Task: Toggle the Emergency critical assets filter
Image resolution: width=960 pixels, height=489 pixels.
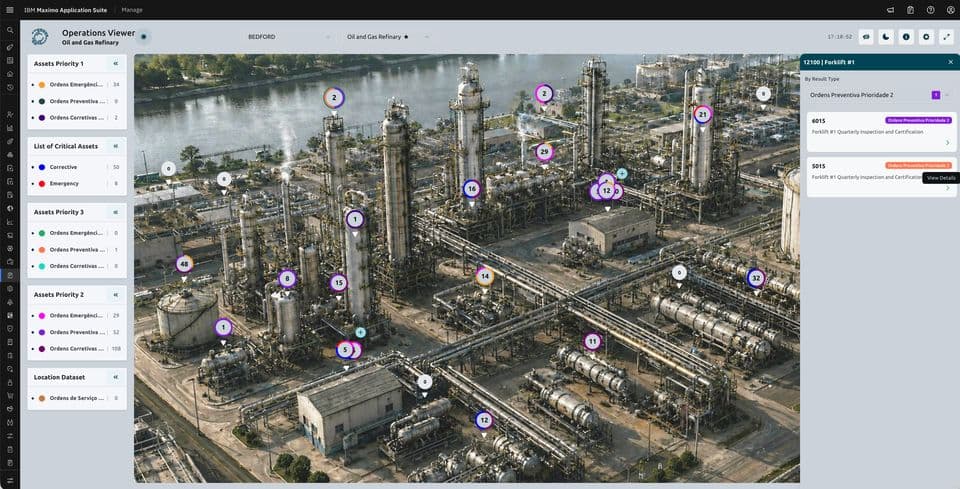Action: (x=77, y=184)
